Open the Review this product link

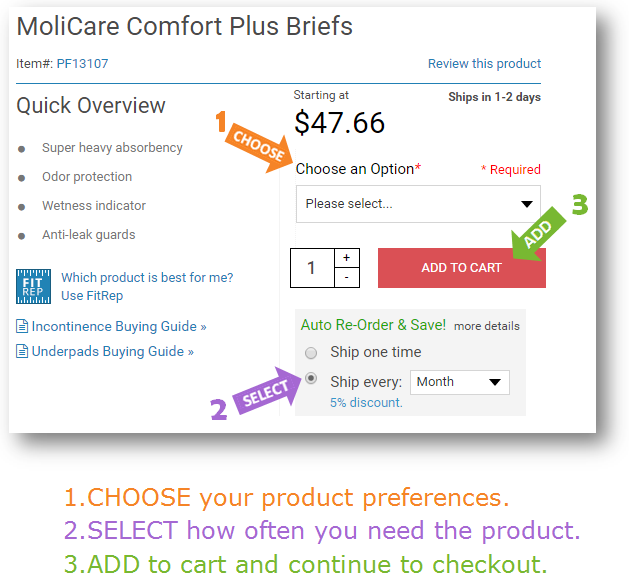tap(484, 63)
